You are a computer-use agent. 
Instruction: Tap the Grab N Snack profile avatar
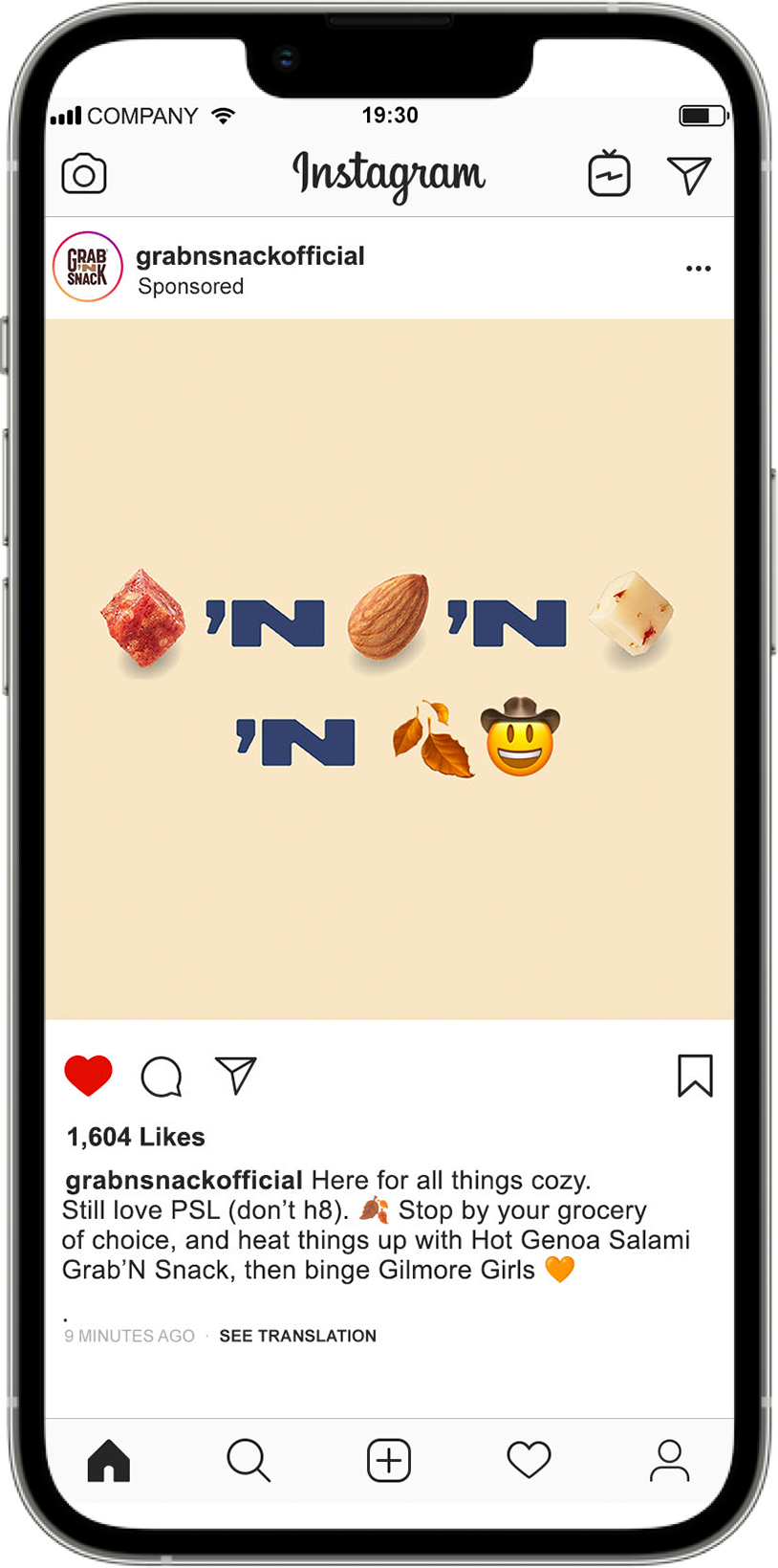pyautogui.click(x=88, y=267)
